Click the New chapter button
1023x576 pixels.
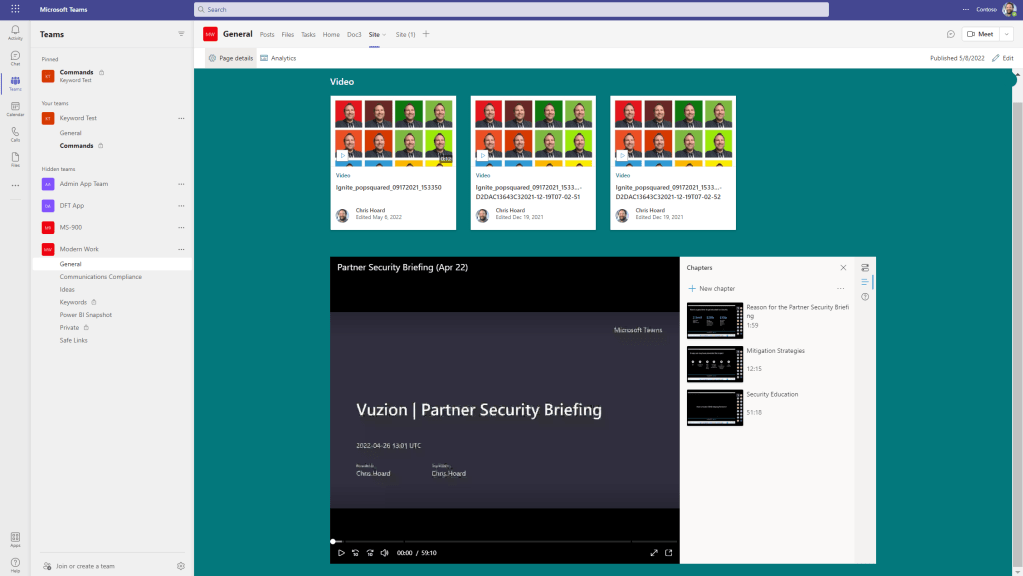click(711, 288)
